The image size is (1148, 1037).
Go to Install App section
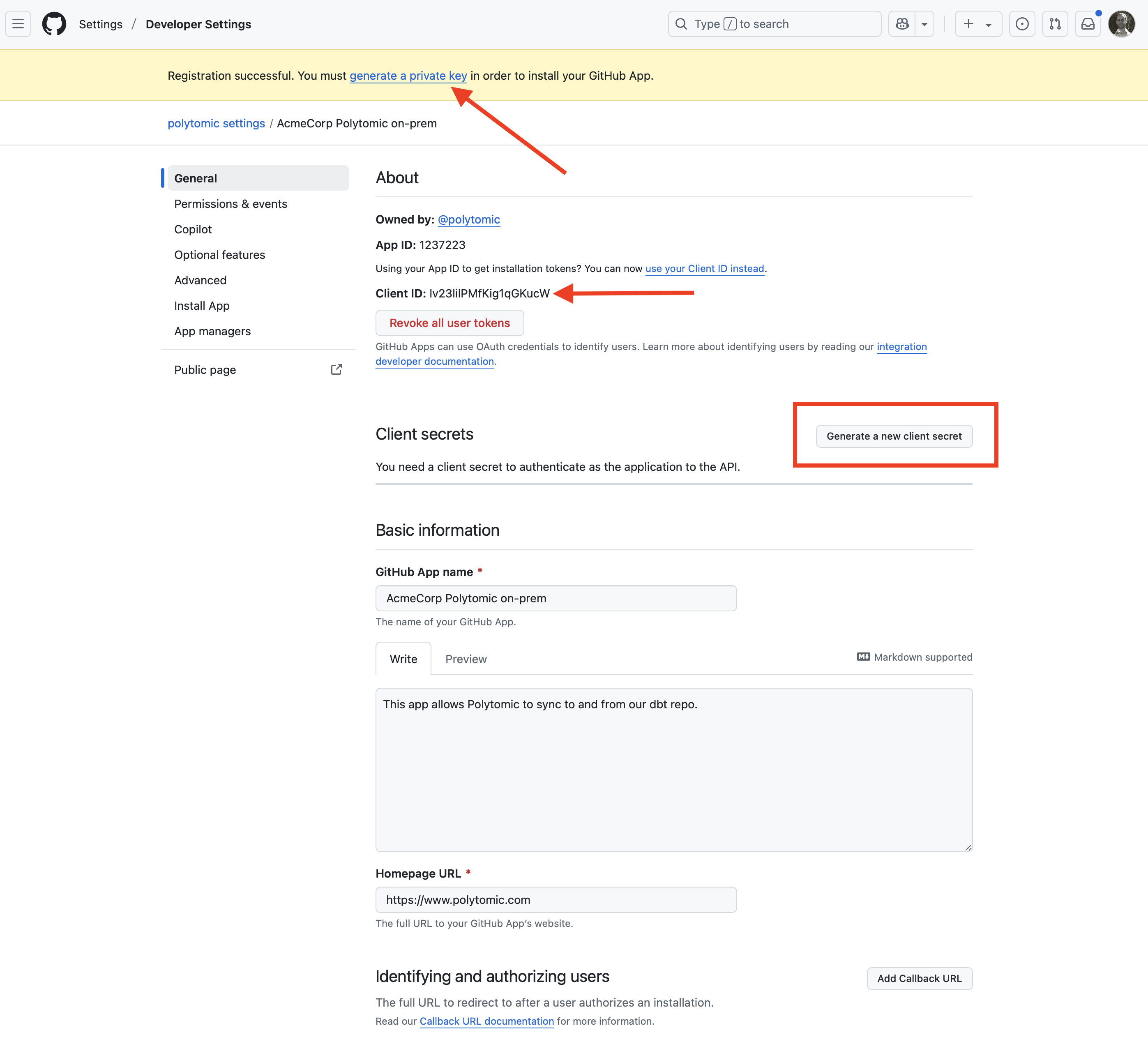pyautogui.click(x=202, y=306)
